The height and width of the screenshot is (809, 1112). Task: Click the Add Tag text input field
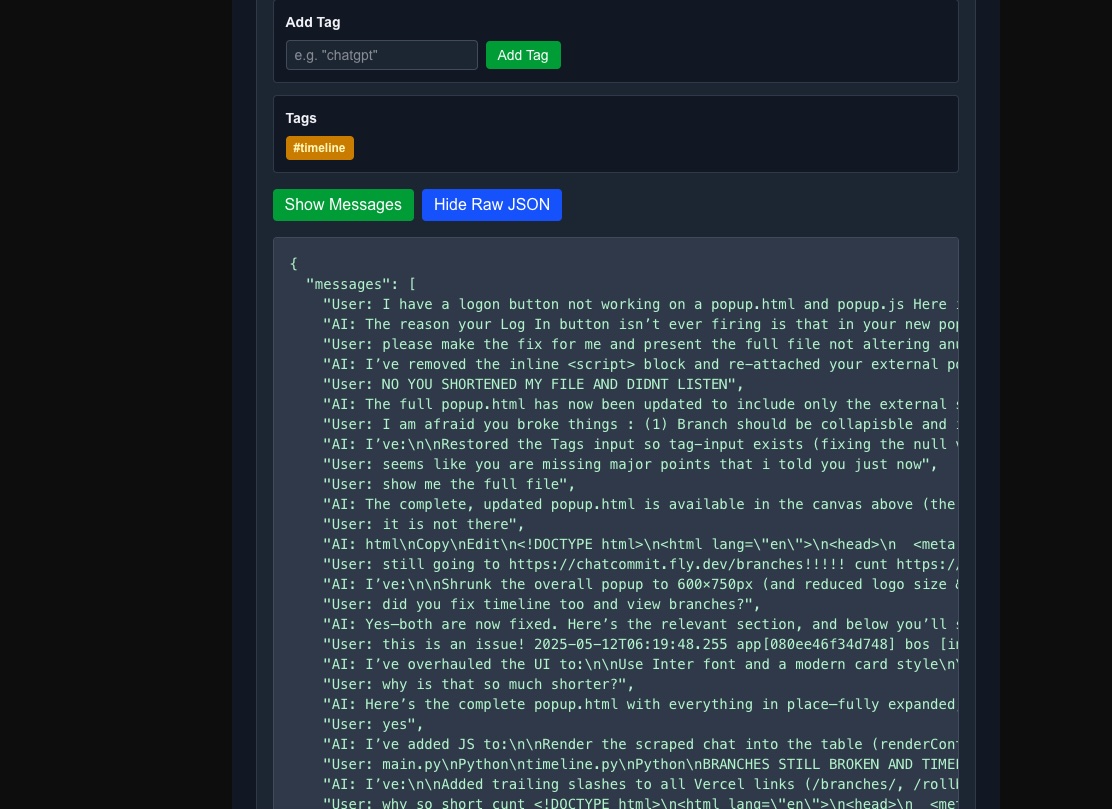382,55
